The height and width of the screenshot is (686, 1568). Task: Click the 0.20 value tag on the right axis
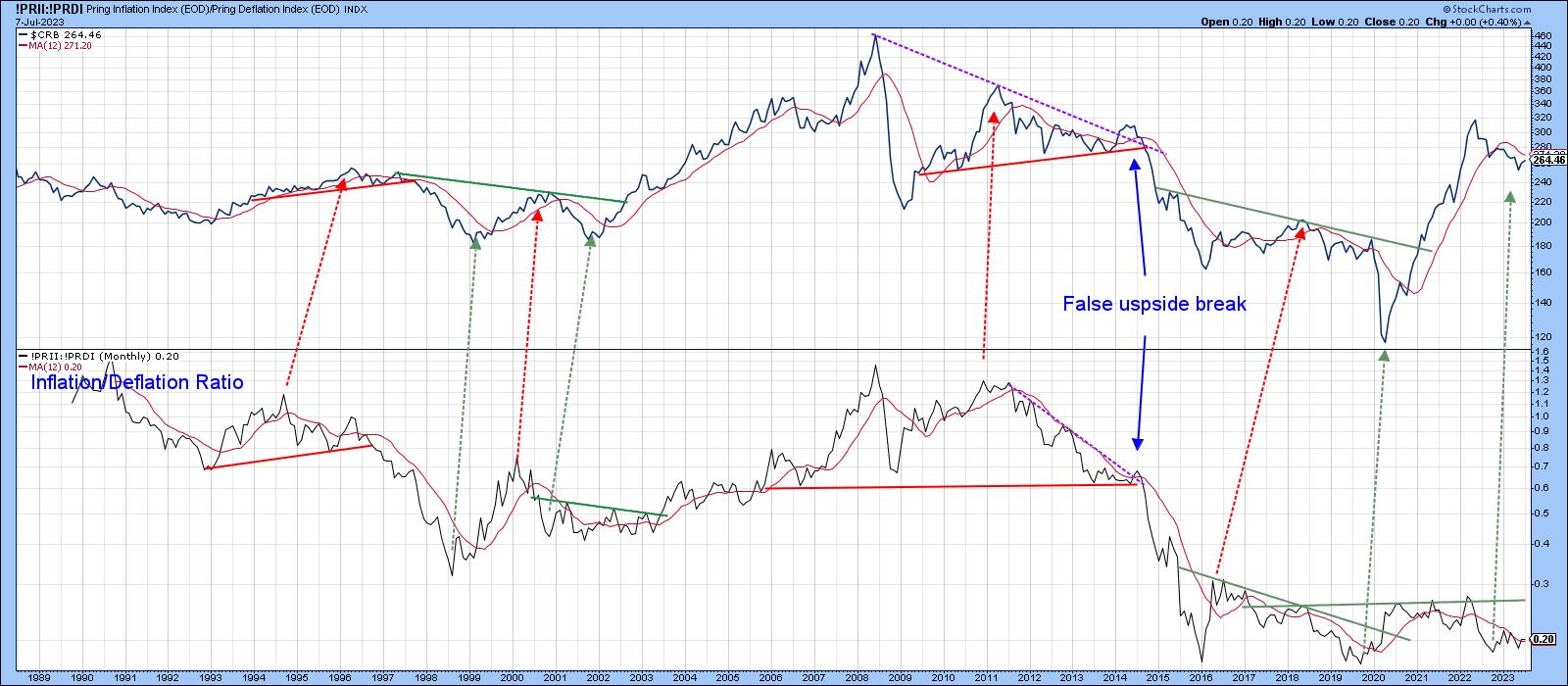pos(1543,640)
